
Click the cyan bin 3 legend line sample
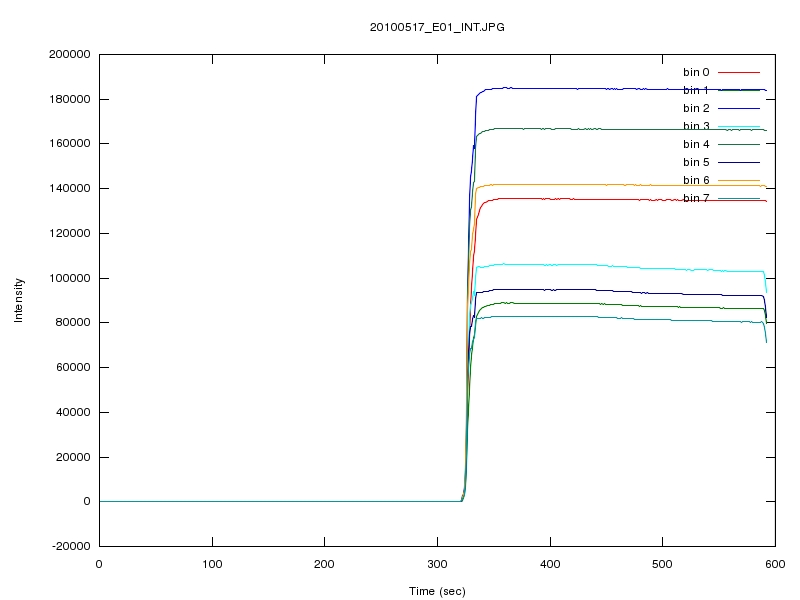[x=739, y=126]
